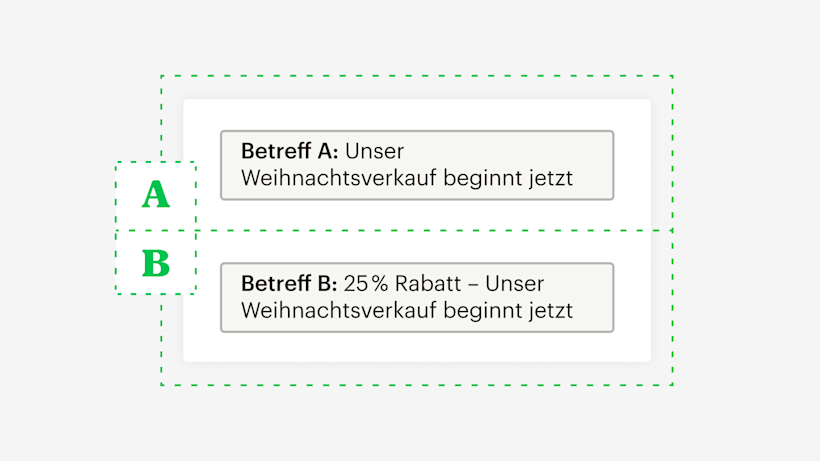Select the Betreff A subject line box
The image size is (820, 461).
click(x=416, y=165)
